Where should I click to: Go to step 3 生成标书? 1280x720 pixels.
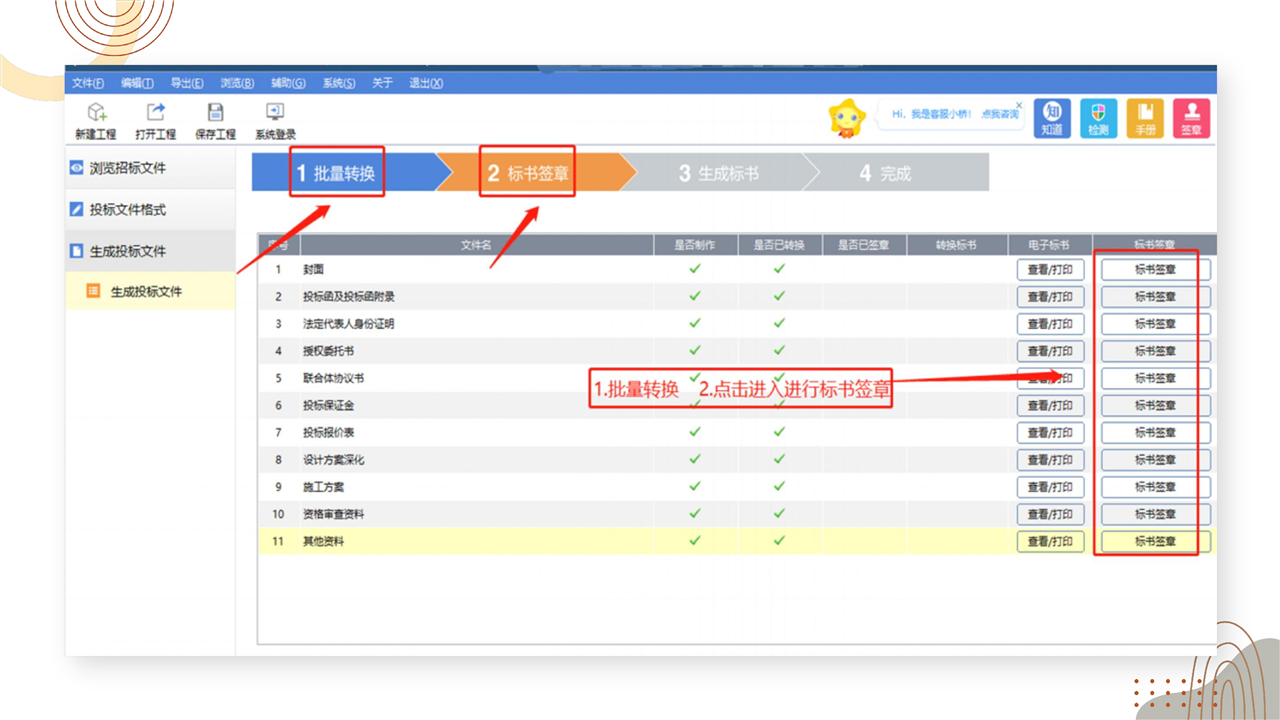pos(718,173)
